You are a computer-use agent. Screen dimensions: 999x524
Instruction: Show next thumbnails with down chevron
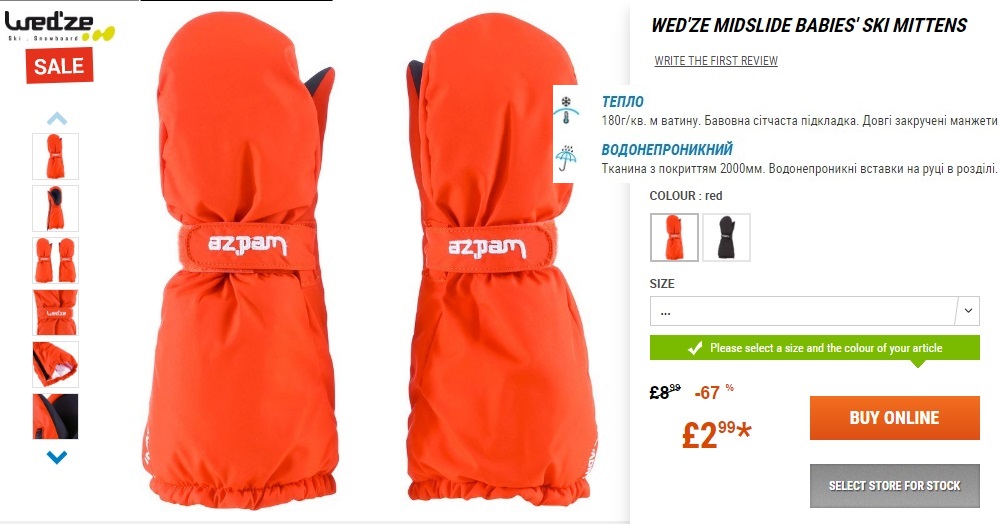57,457
